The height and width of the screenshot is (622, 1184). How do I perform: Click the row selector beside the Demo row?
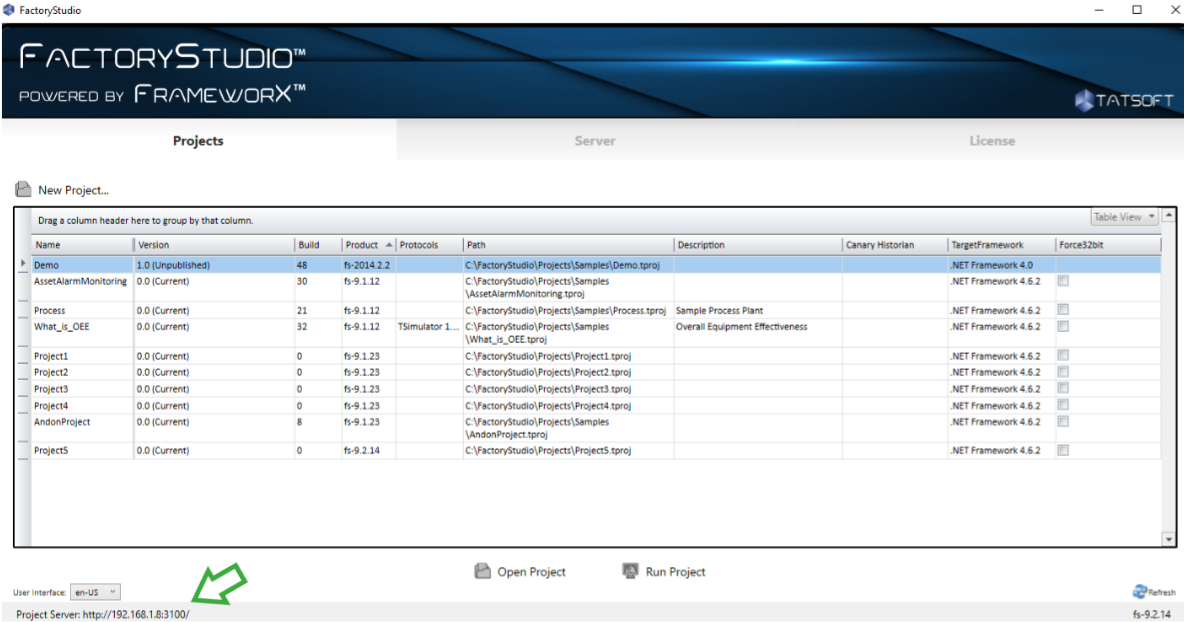(23, 264)
